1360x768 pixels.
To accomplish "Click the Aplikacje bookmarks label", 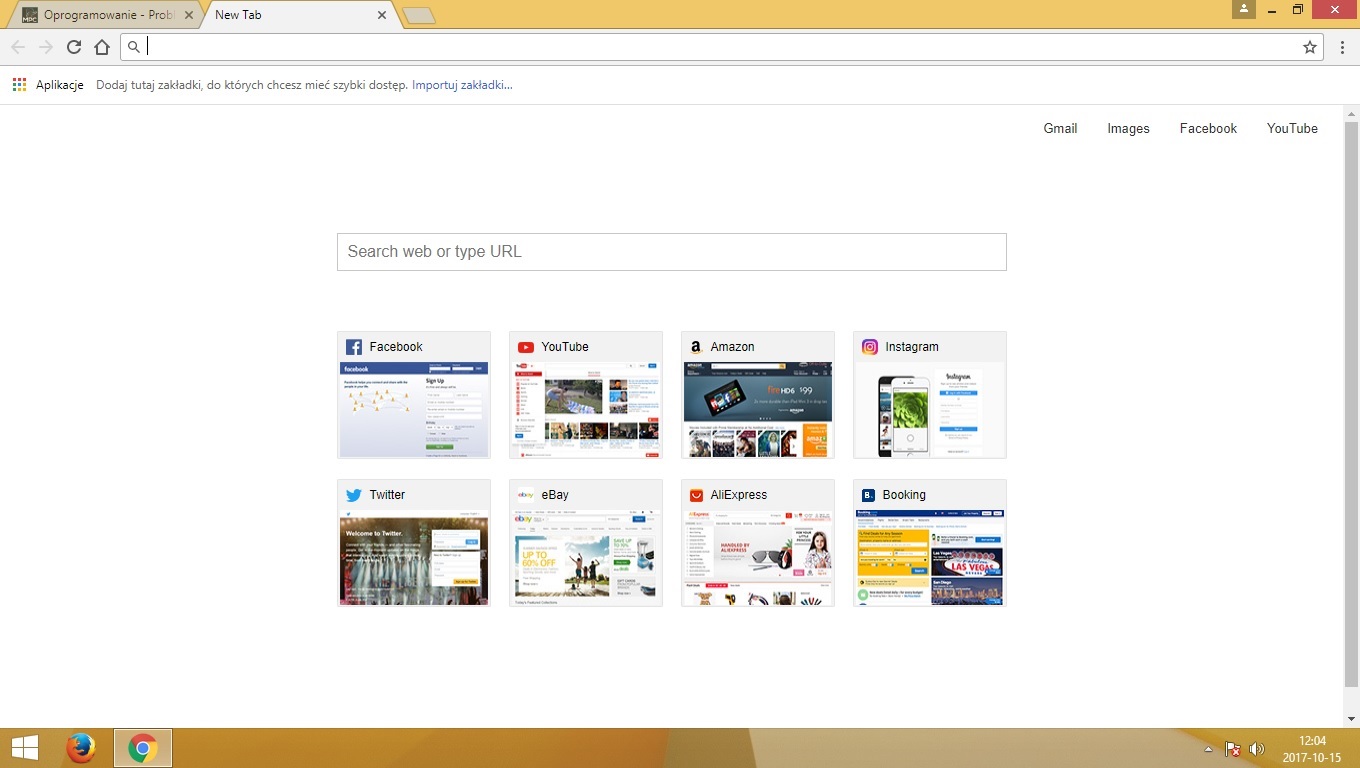I will pyautogui.click(x=60, y=85).
